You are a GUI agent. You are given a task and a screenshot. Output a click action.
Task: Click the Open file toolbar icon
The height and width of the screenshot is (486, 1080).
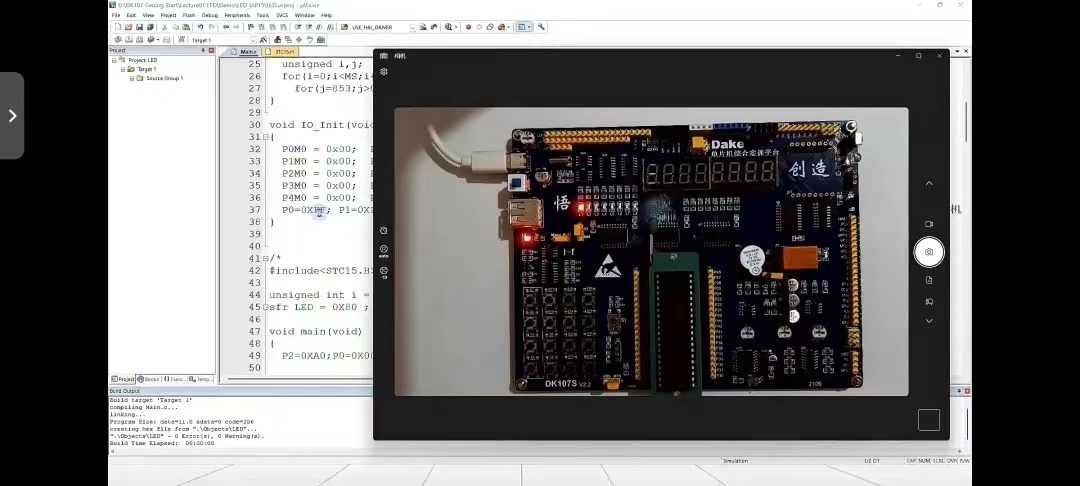tap(126, 27)
